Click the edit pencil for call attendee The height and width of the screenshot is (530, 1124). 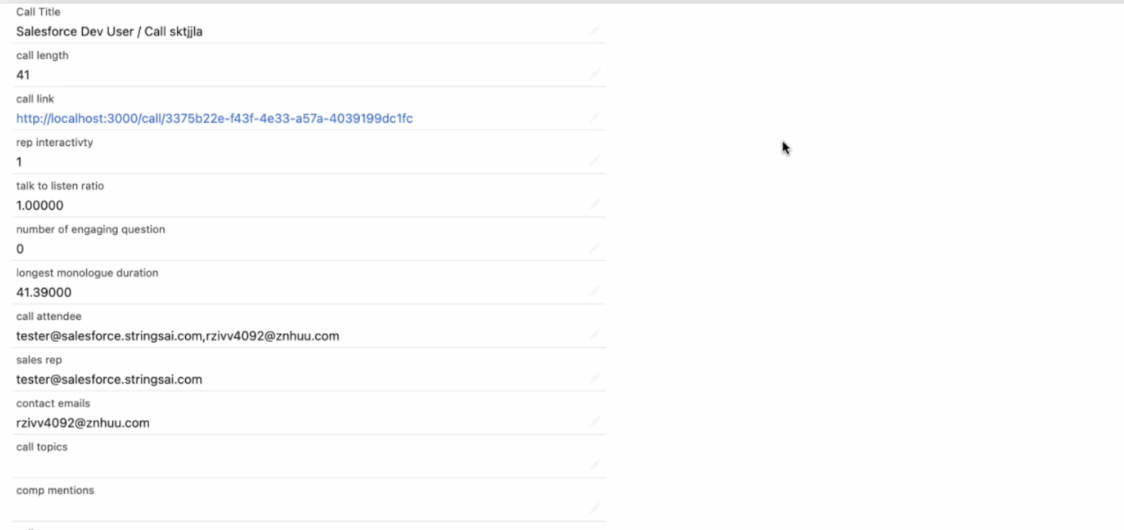(594, 335)
